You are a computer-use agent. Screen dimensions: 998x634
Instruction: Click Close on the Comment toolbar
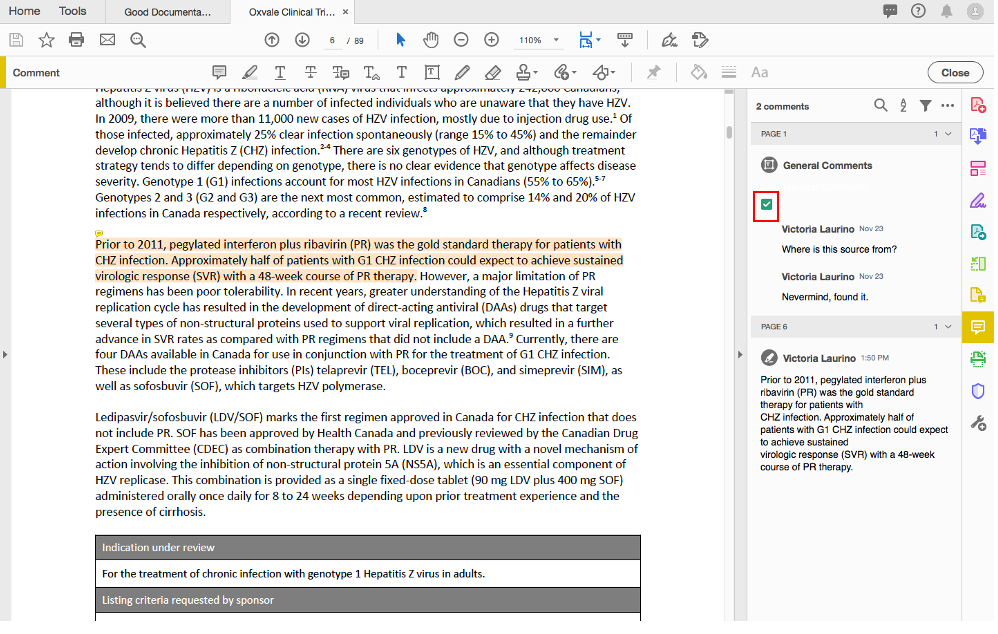955,73
